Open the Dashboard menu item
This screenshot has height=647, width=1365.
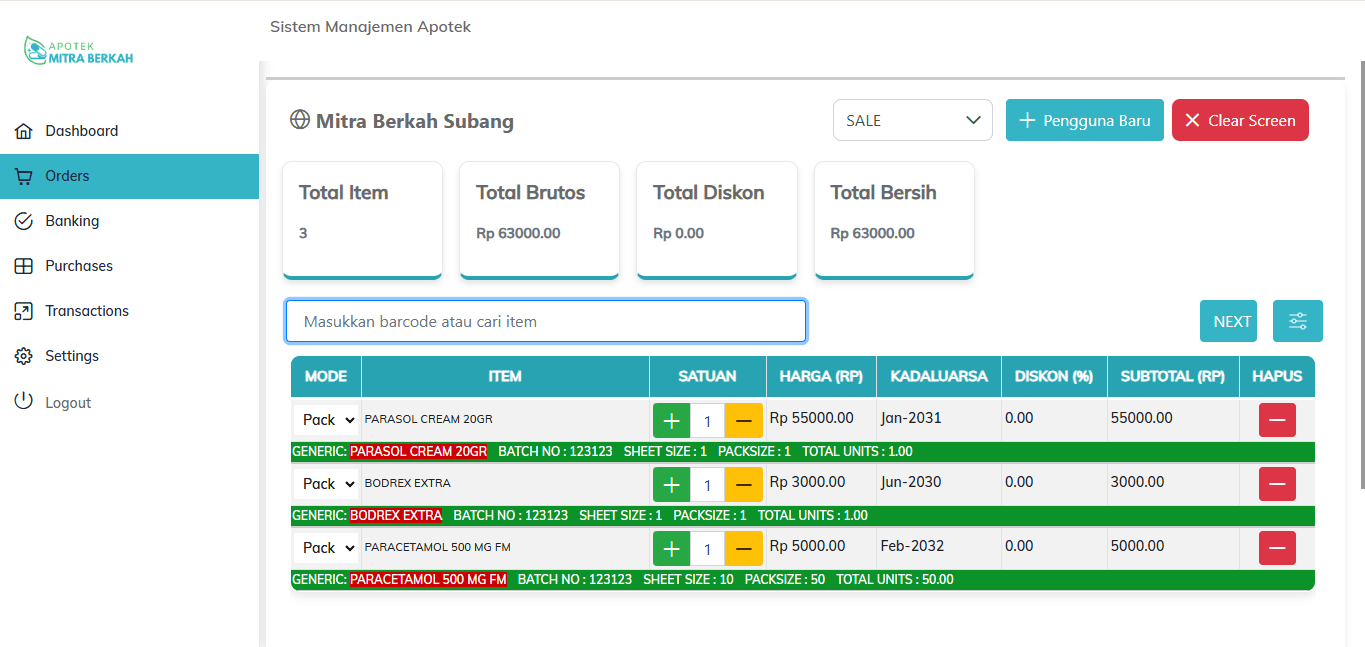[81, 131]
